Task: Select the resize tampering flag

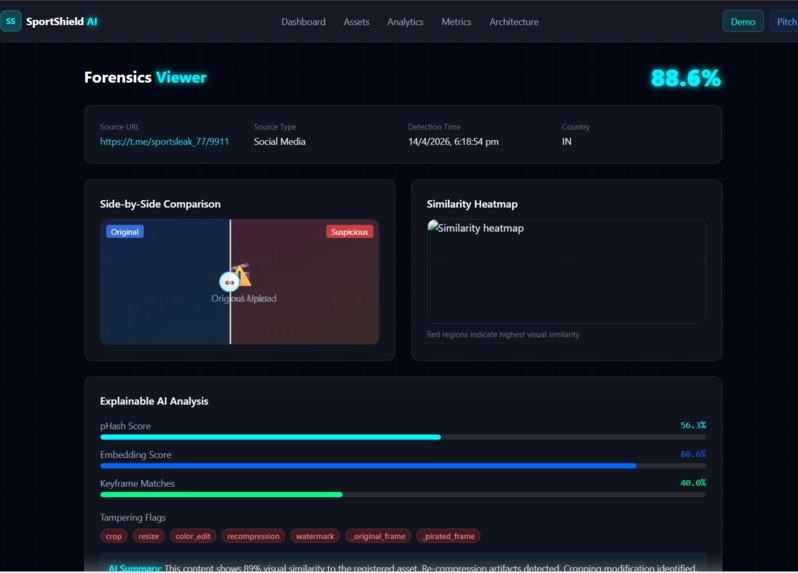Action: 149,536
